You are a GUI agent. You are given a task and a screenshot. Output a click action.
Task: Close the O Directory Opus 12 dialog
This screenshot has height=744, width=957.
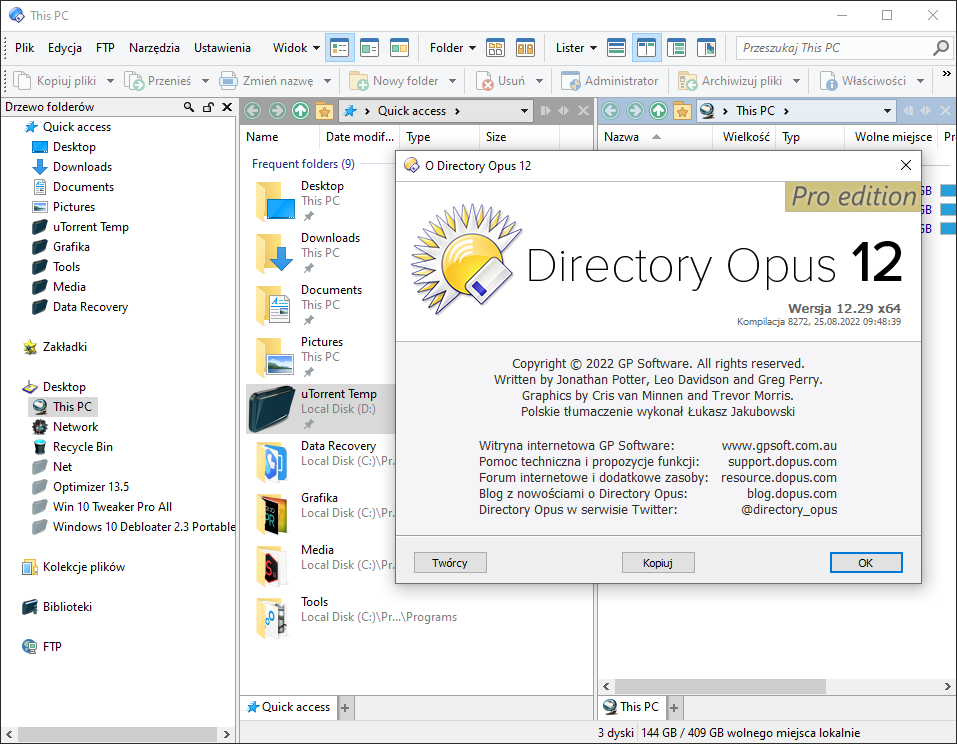point(906,165)
